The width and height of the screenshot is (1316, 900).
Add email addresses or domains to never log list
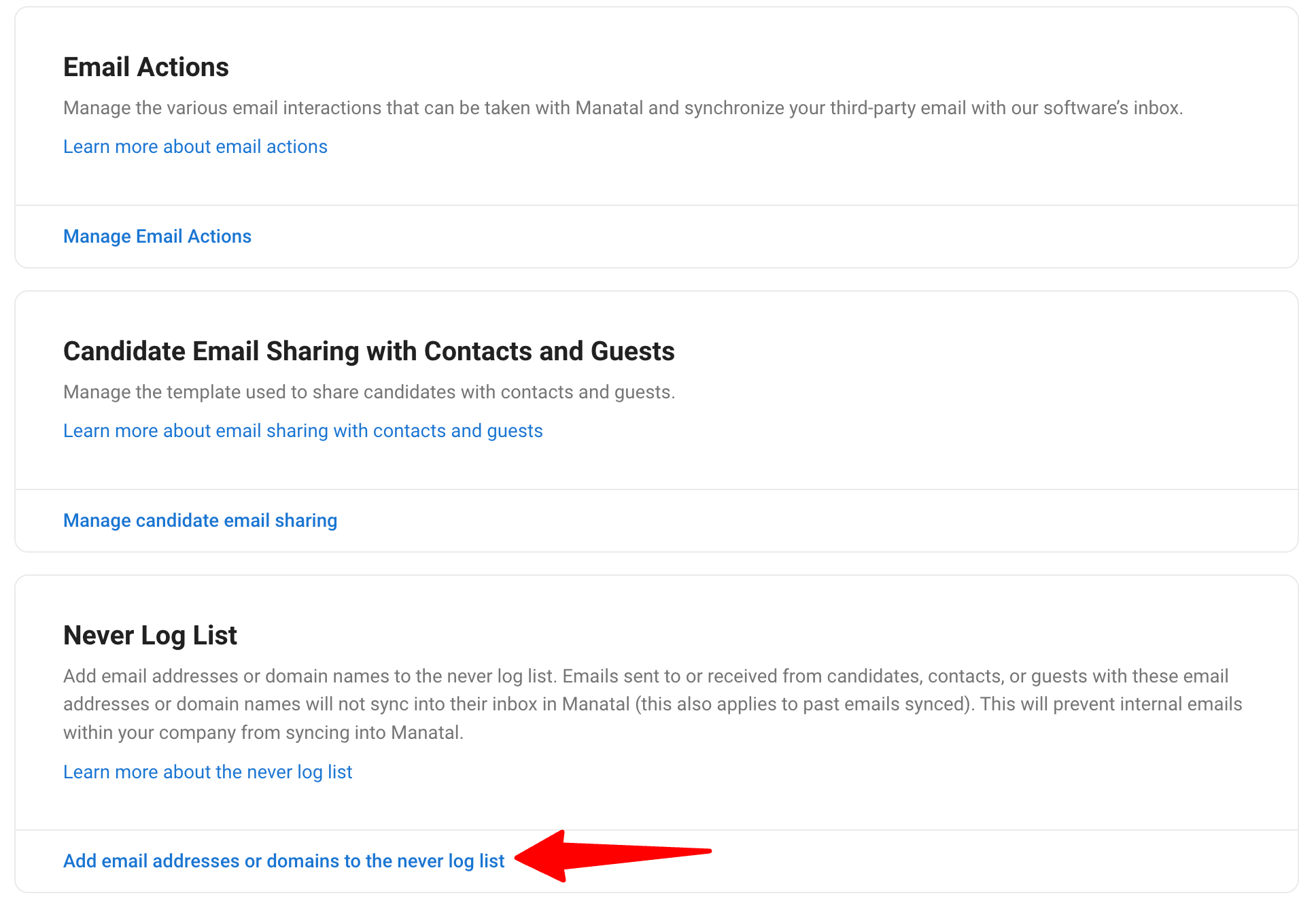(x=283, y=861)
